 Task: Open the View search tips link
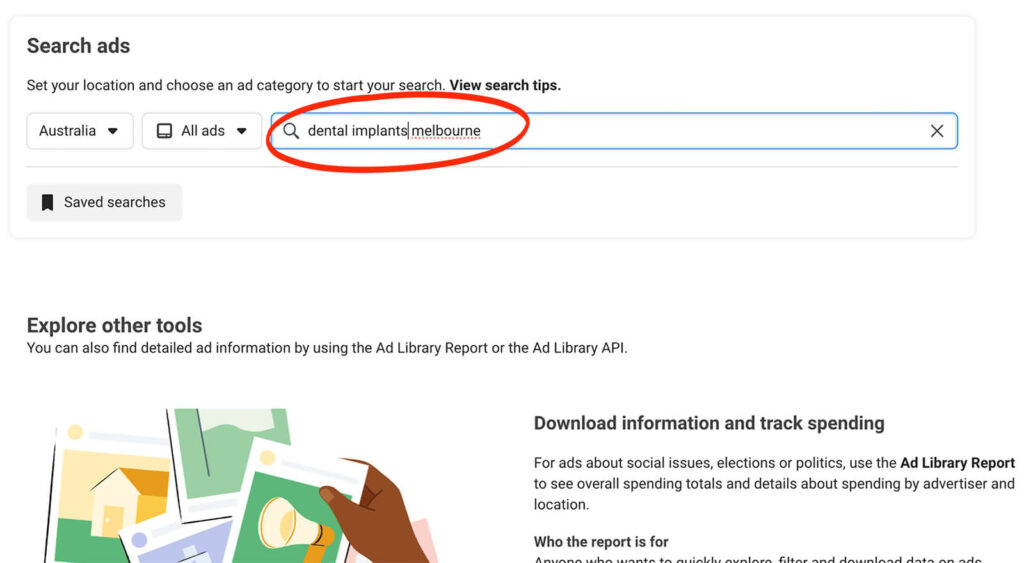[505, 86]
